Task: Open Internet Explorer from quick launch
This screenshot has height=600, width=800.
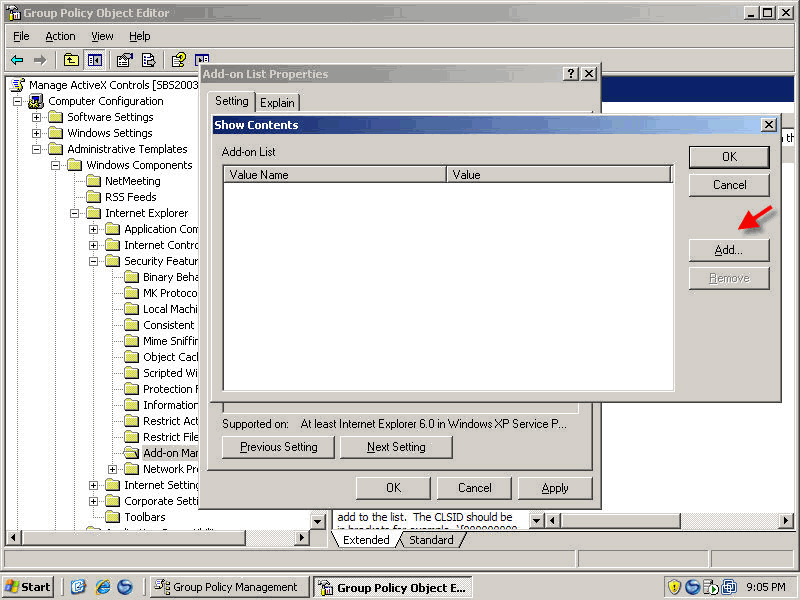Action: pos(103,587)
